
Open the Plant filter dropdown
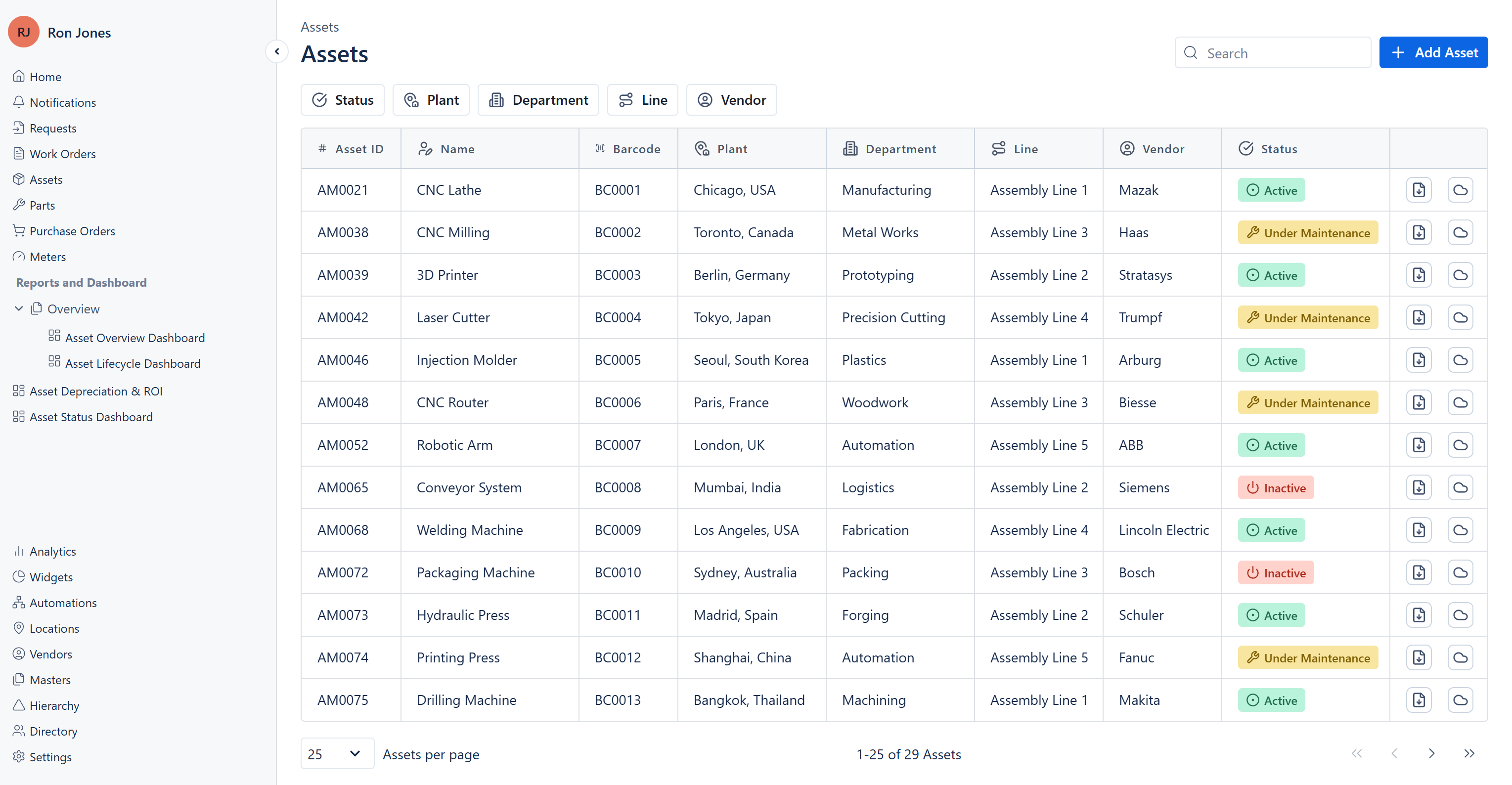tap(431, 100)
